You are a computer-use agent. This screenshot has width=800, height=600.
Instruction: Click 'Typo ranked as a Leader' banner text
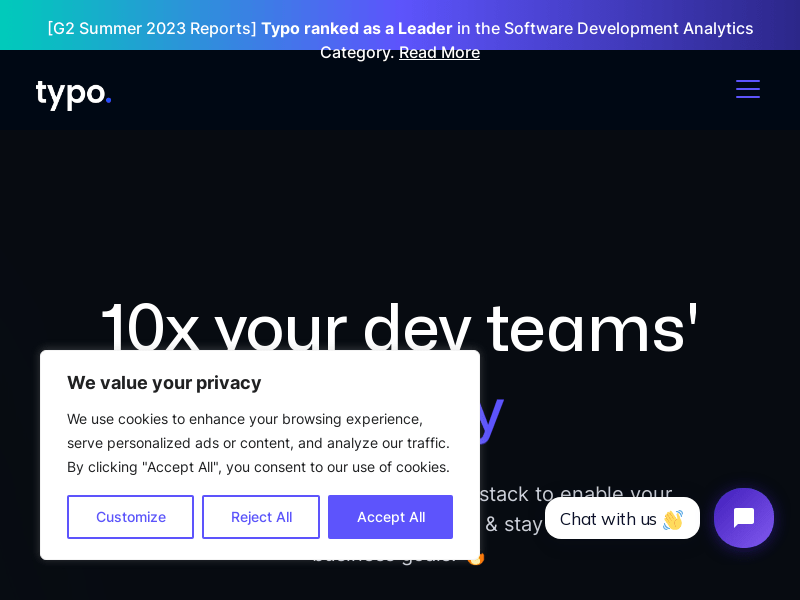pos(357,29)
